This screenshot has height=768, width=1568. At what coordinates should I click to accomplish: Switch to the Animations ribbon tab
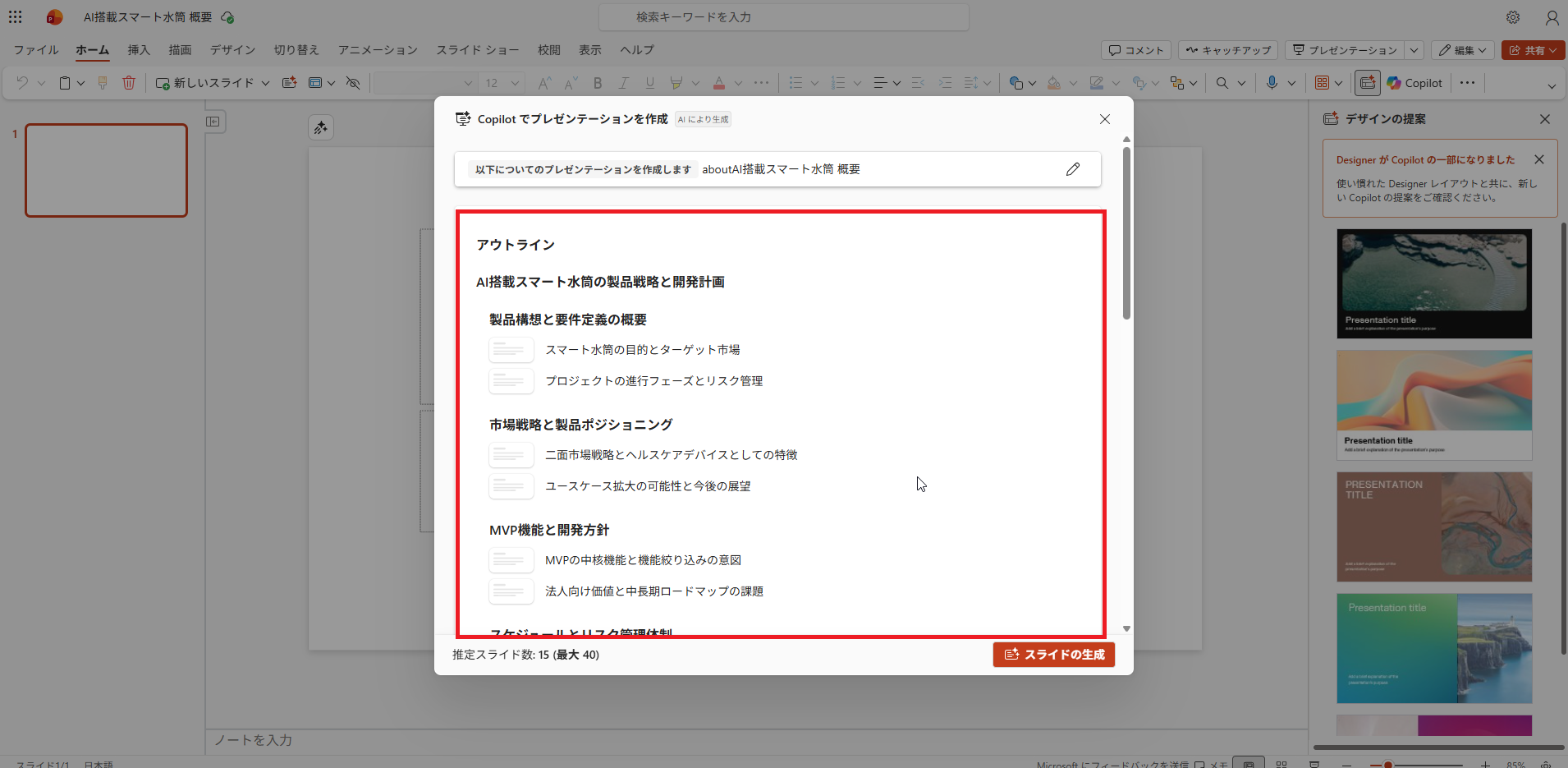click(x=378, y=50)
